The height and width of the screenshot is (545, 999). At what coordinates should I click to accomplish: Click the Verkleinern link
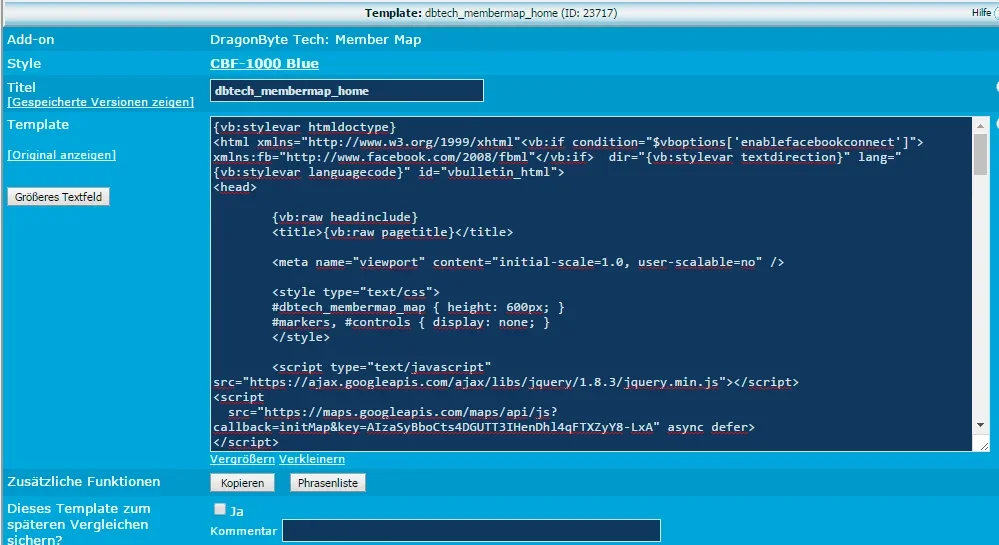point(312,459)
